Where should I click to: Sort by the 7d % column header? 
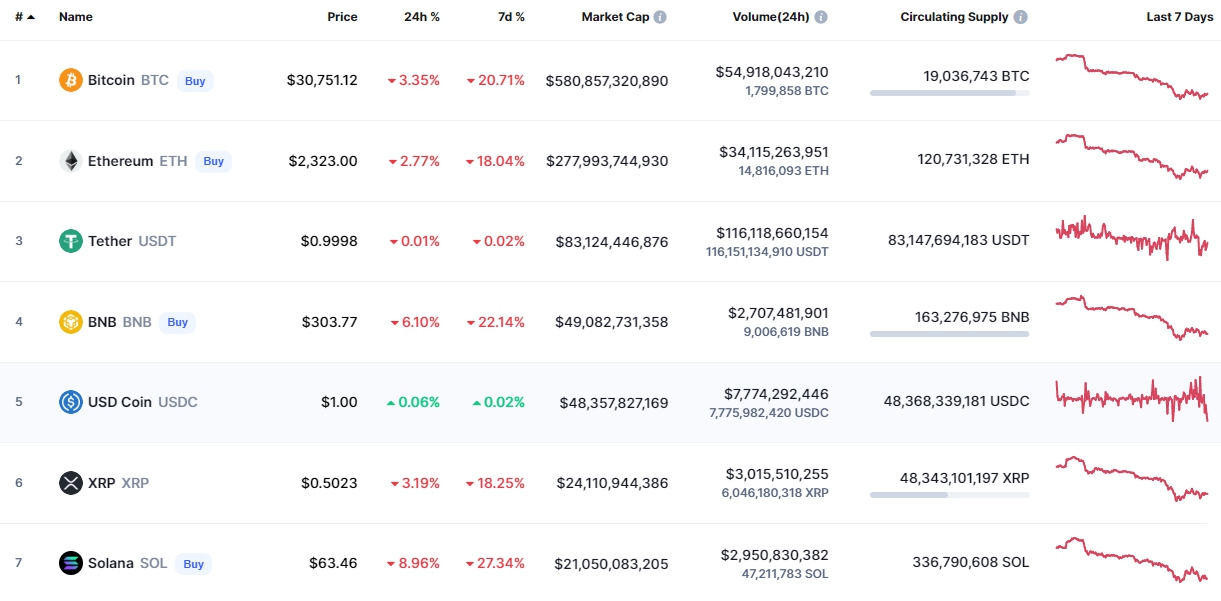point(510,17)
